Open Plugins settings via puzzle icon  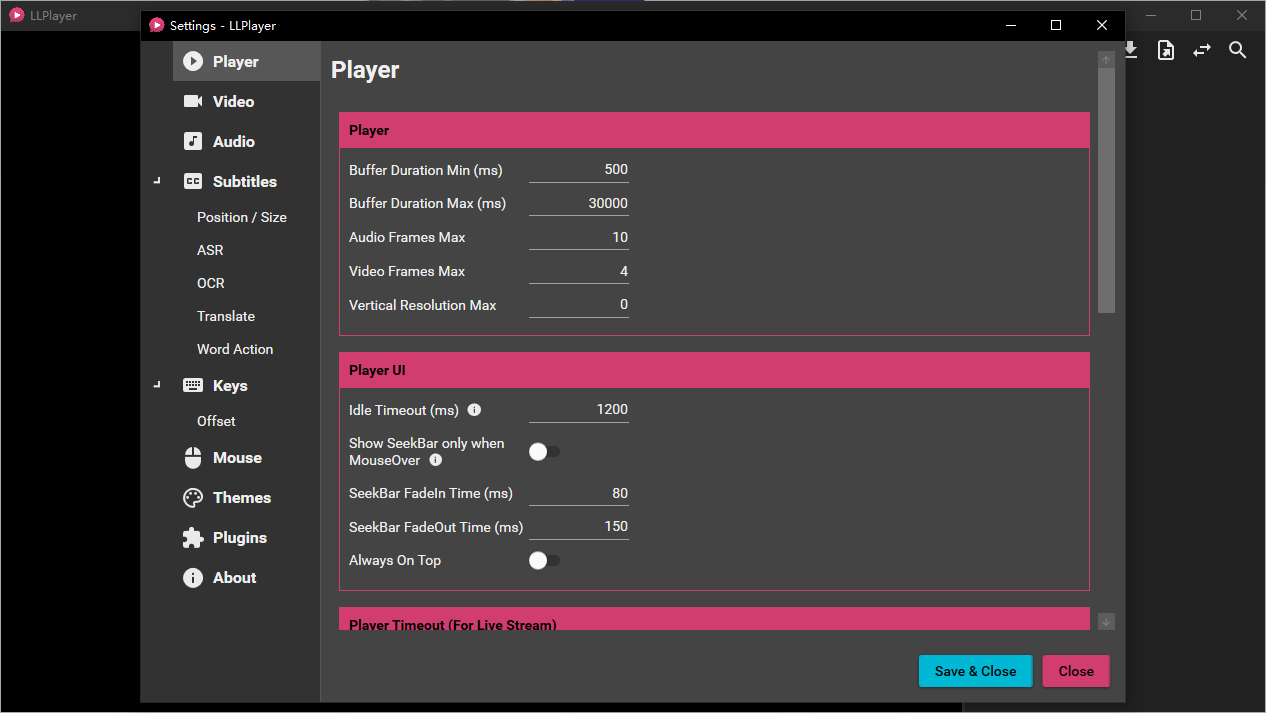(193, 538)
